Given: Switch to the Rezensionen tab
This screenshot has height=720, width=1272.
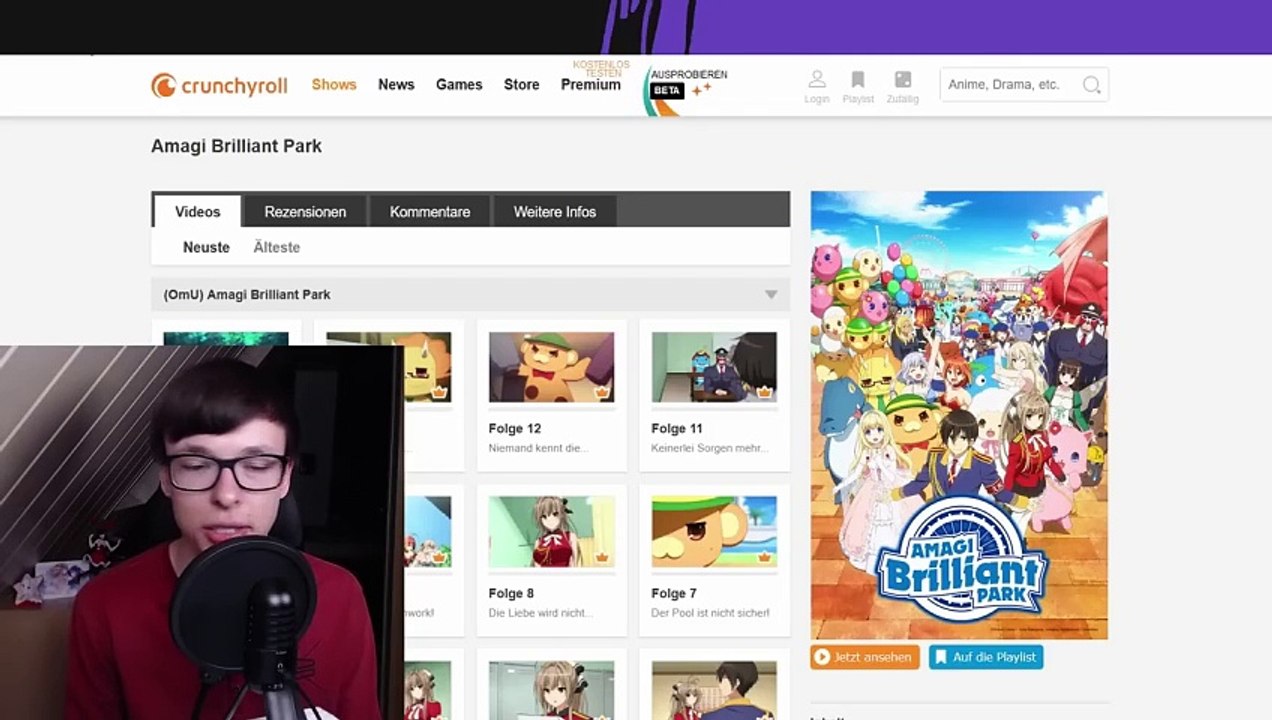Looking at the screenshot, I should 305,211.
